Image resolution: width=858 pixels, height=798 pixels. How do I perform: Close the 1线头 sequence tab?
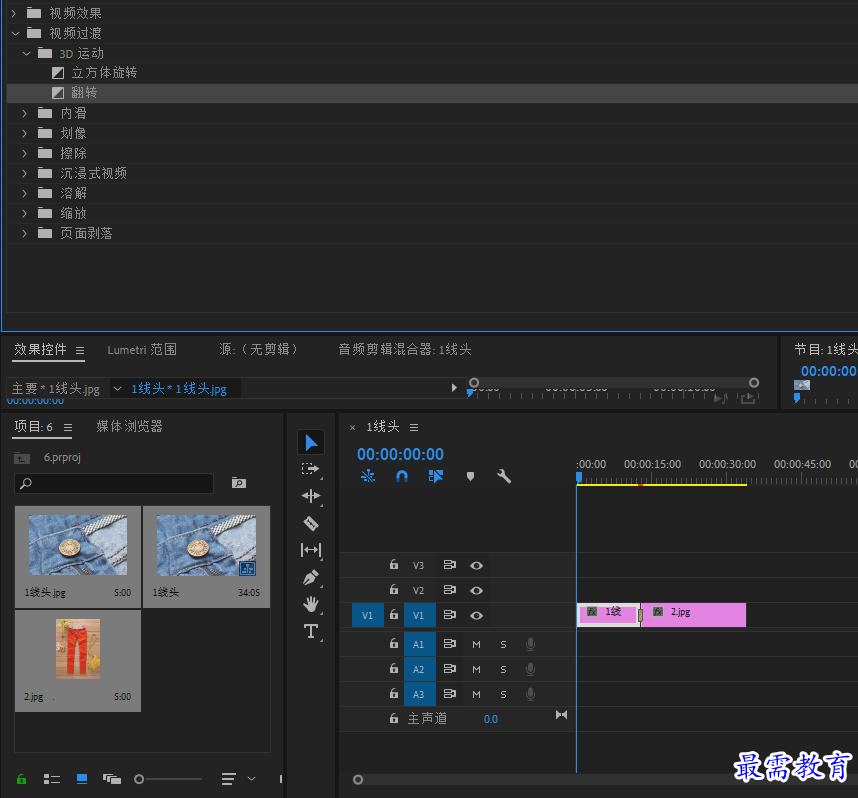click(x=352, y=427)
